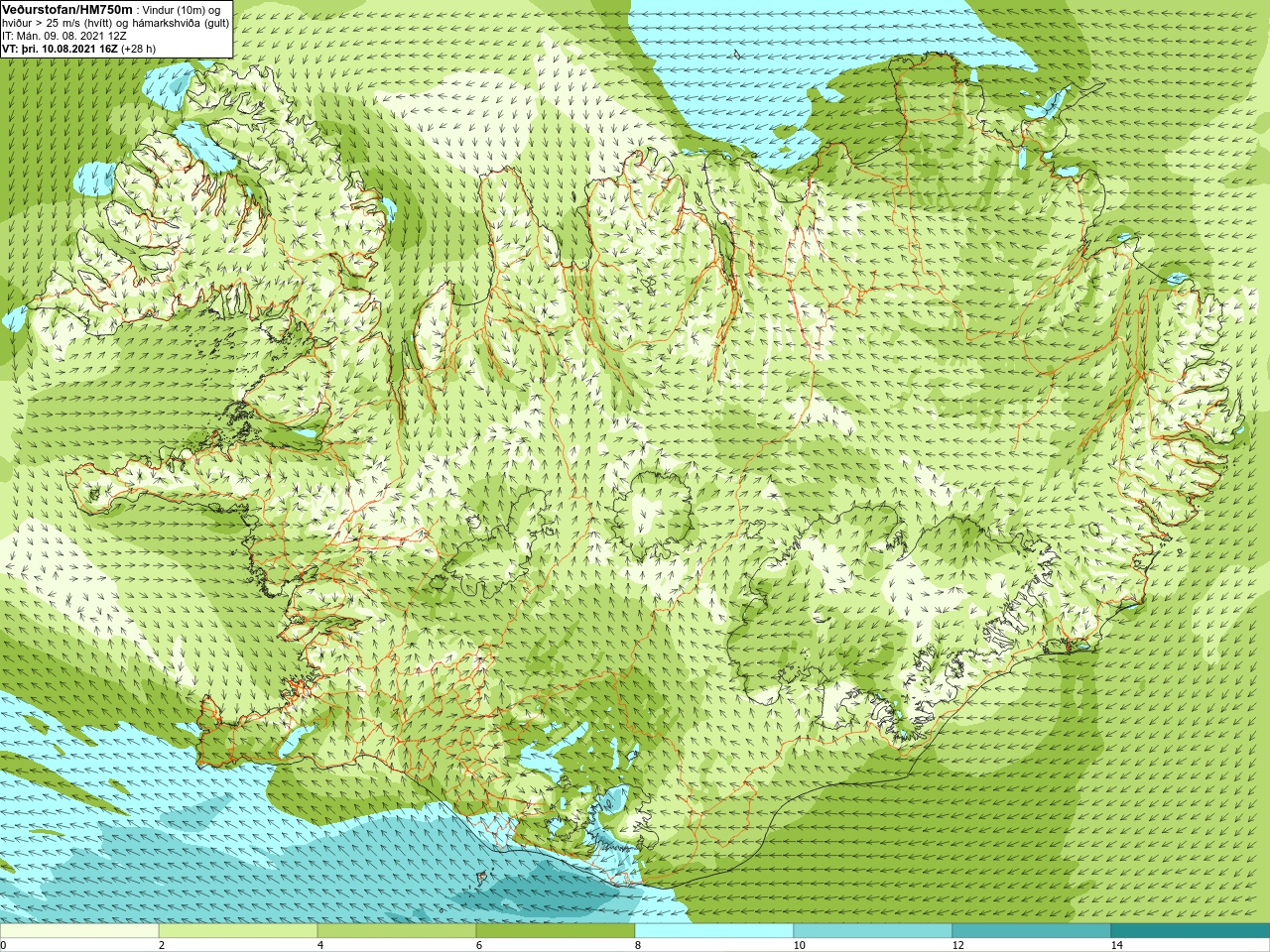Click the Veðurstofan/HM750m title text
The height and width of the screenshot is (952, 1270).
(66, 9)
